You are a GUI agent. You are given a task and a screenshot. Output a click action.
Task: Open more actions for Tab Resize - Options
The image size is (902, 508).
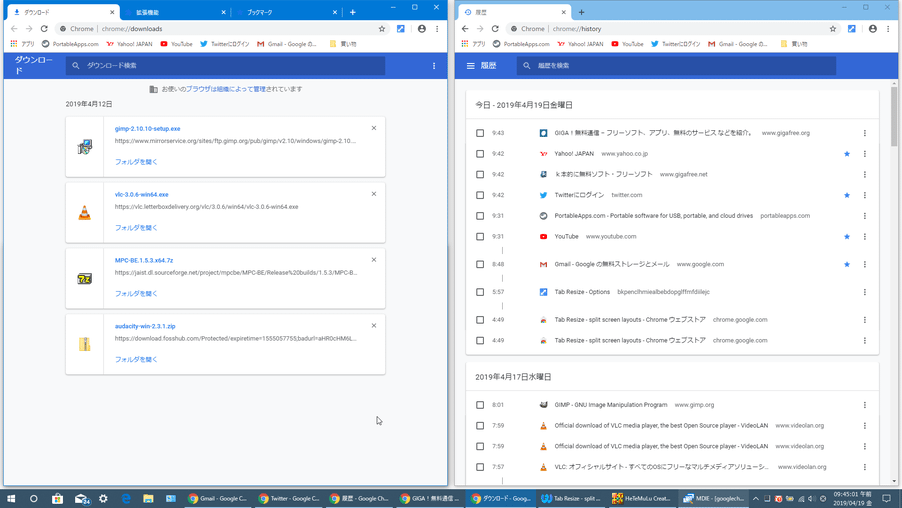865,292
